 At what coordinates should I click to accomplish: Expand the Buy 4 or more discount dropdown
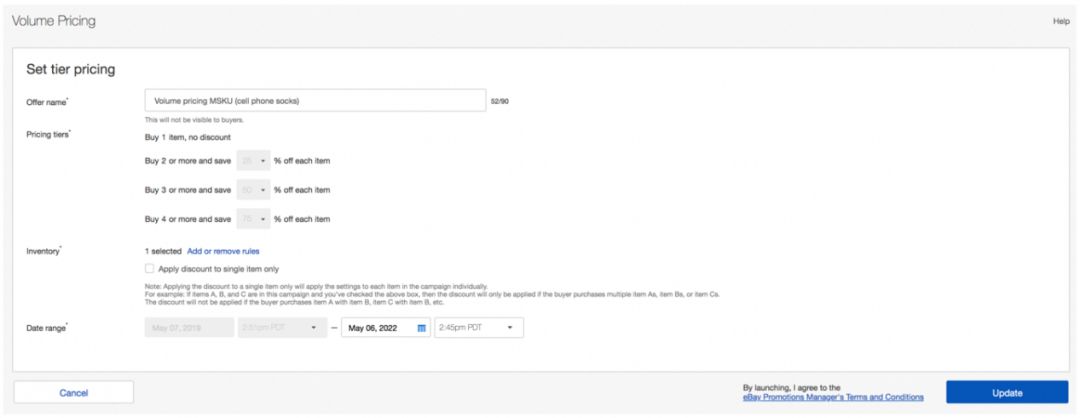[253, 219]
